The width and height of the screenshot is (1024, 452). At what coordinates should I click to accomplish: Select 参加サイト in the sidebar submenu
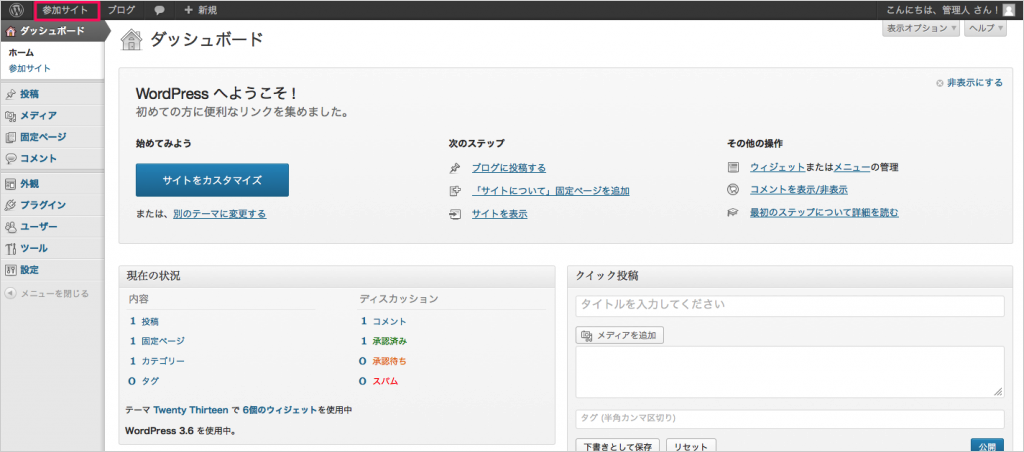pos(29,68)
